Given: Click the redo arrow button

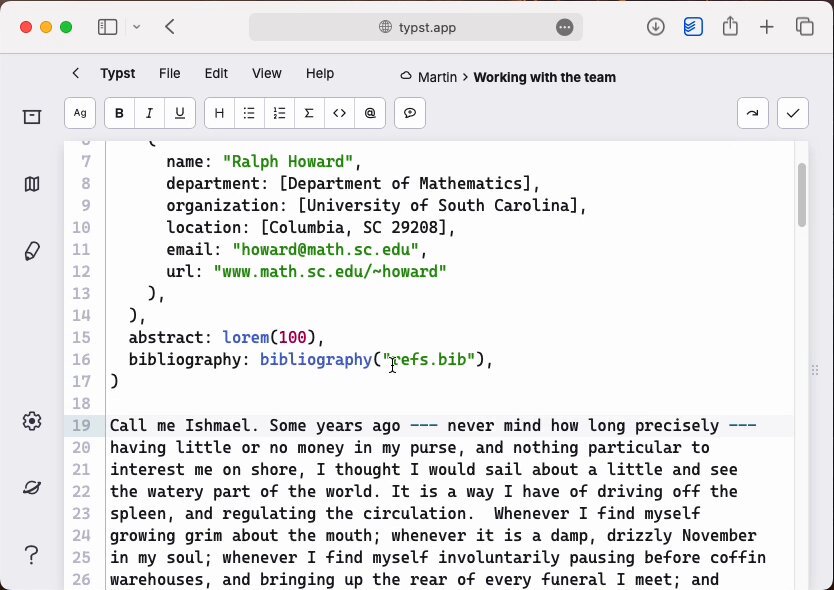Looking at the screenshot, I should point(753,113).
